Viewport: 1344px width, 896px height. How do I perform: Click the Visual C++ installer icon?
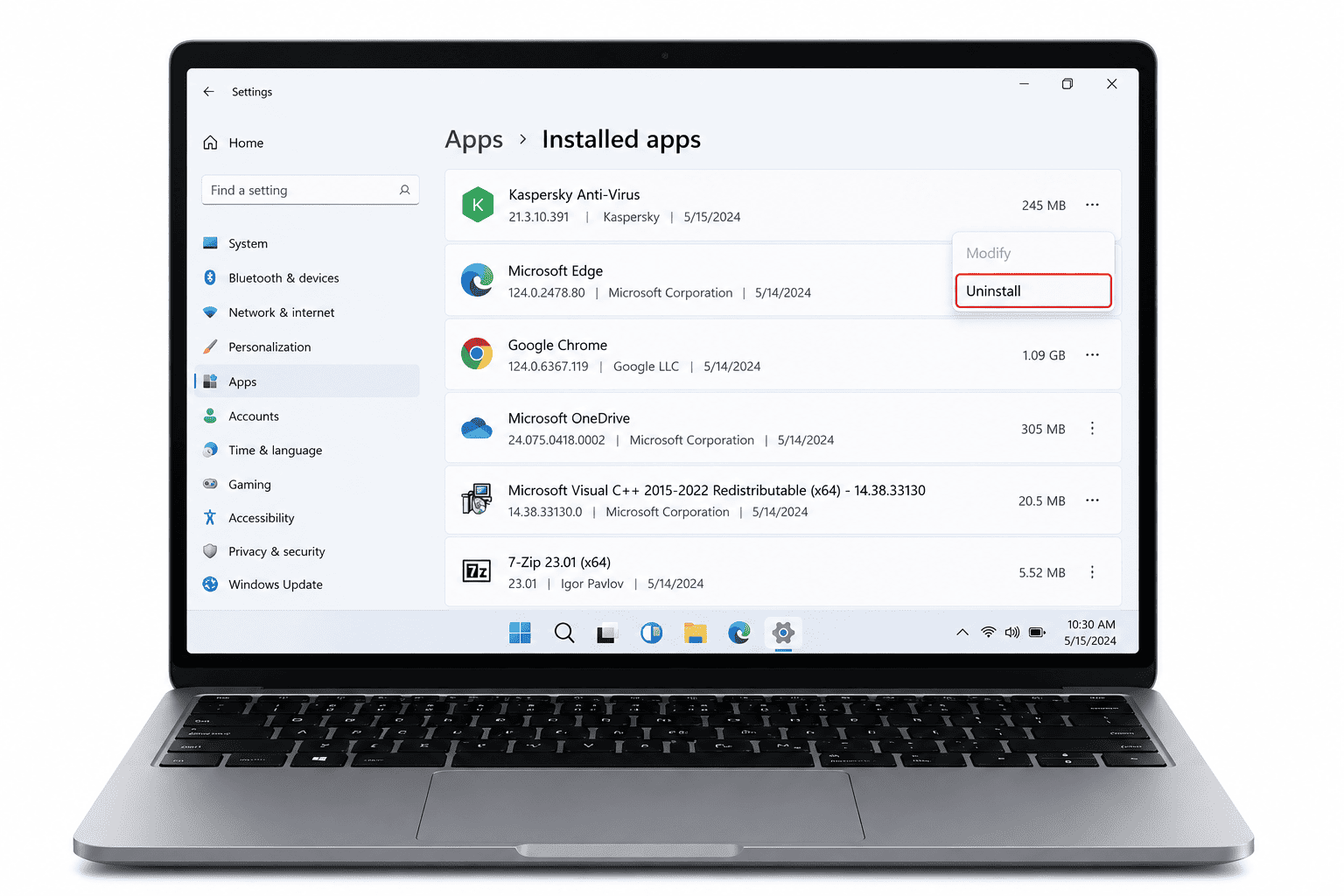[x=477, y=500]
